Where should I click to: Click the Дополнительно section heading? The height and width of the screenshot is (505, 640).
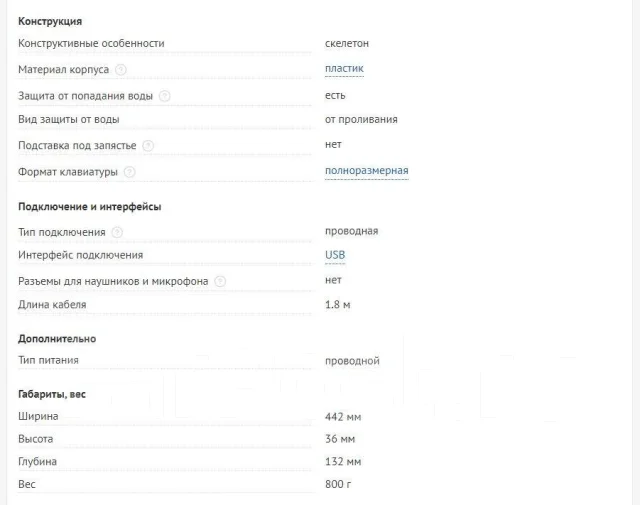[x=57, y=339]
